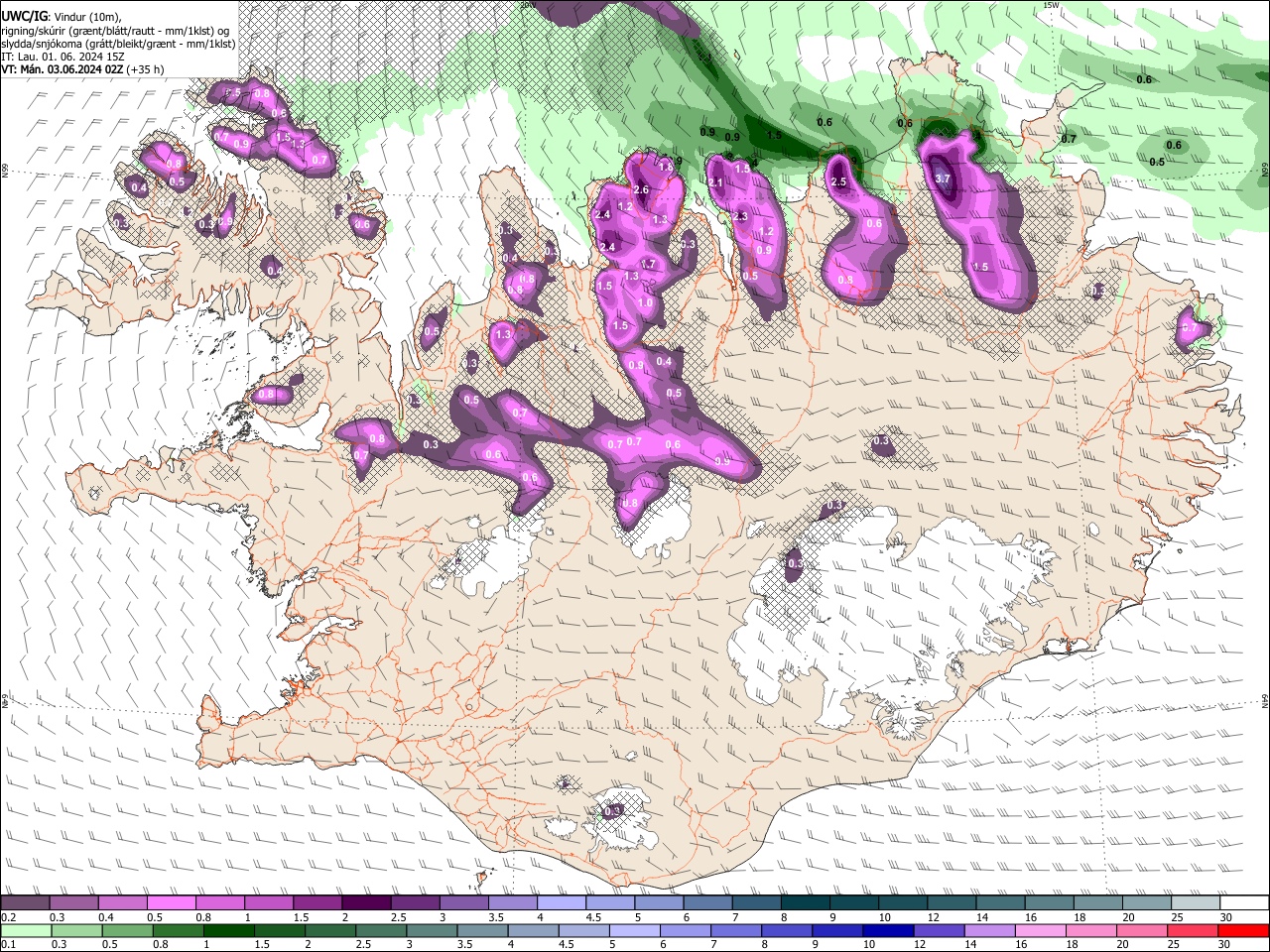This screenshot has width=1270, height=952.
Task: Choose lavender swatch labeled 4 in upper legend
Action: point(562,903)
